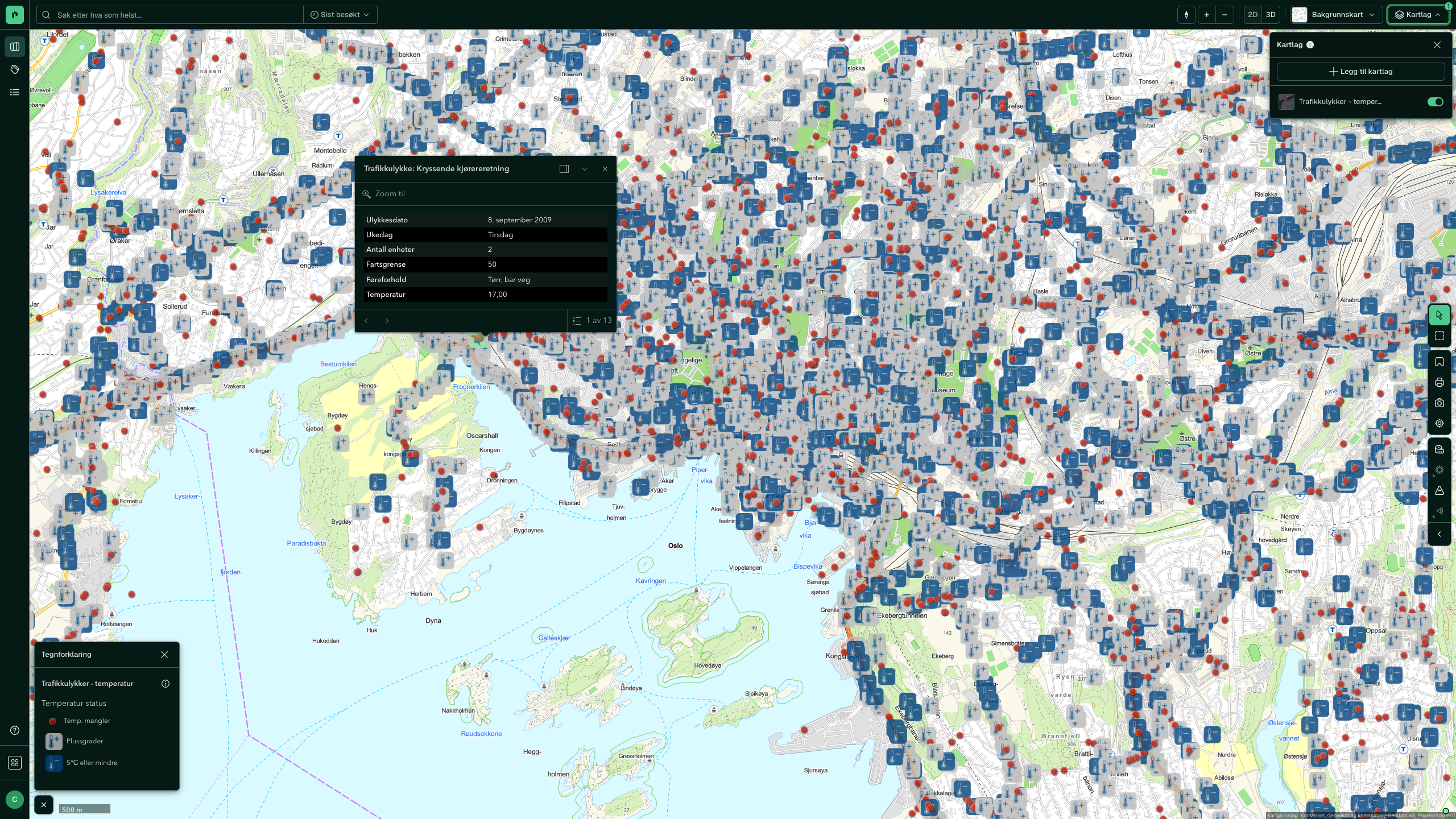Image resolution: width=1456 pixels, height=819 pixels.
Task: Toggle off Trafikkulykker temperatur layer
Action: tap(1435, 102)
